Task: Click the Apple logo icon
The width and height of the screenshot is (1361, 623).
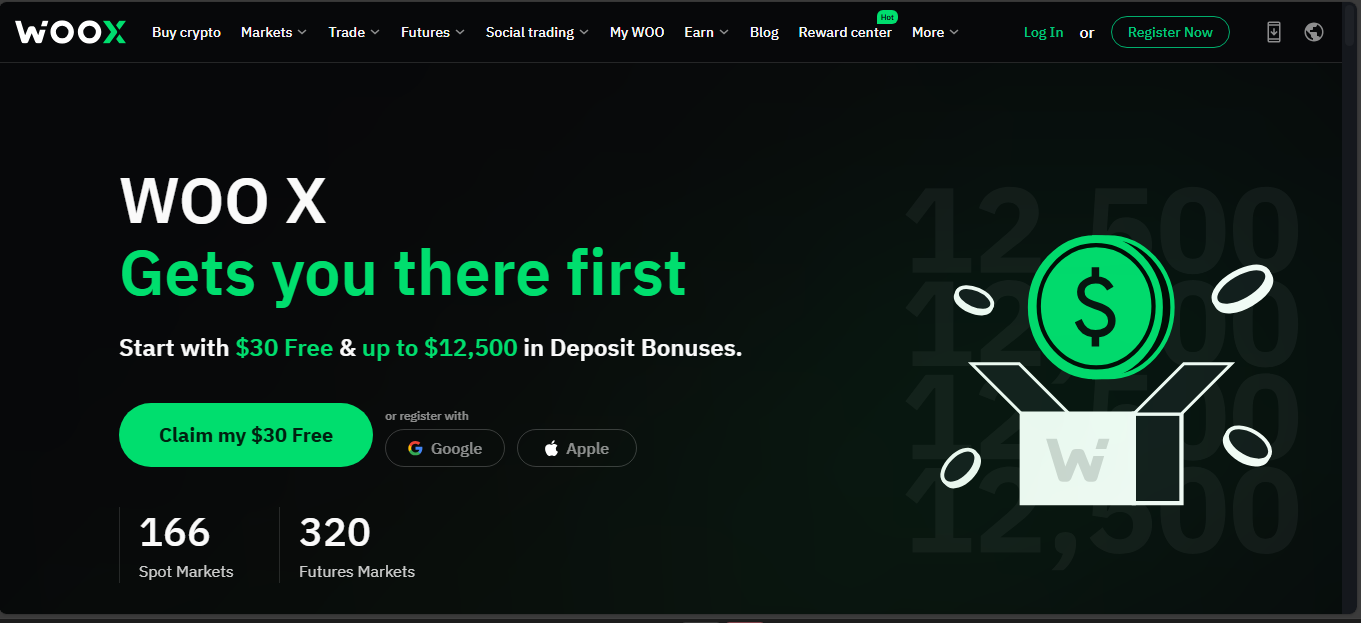Action: point(551,448)
